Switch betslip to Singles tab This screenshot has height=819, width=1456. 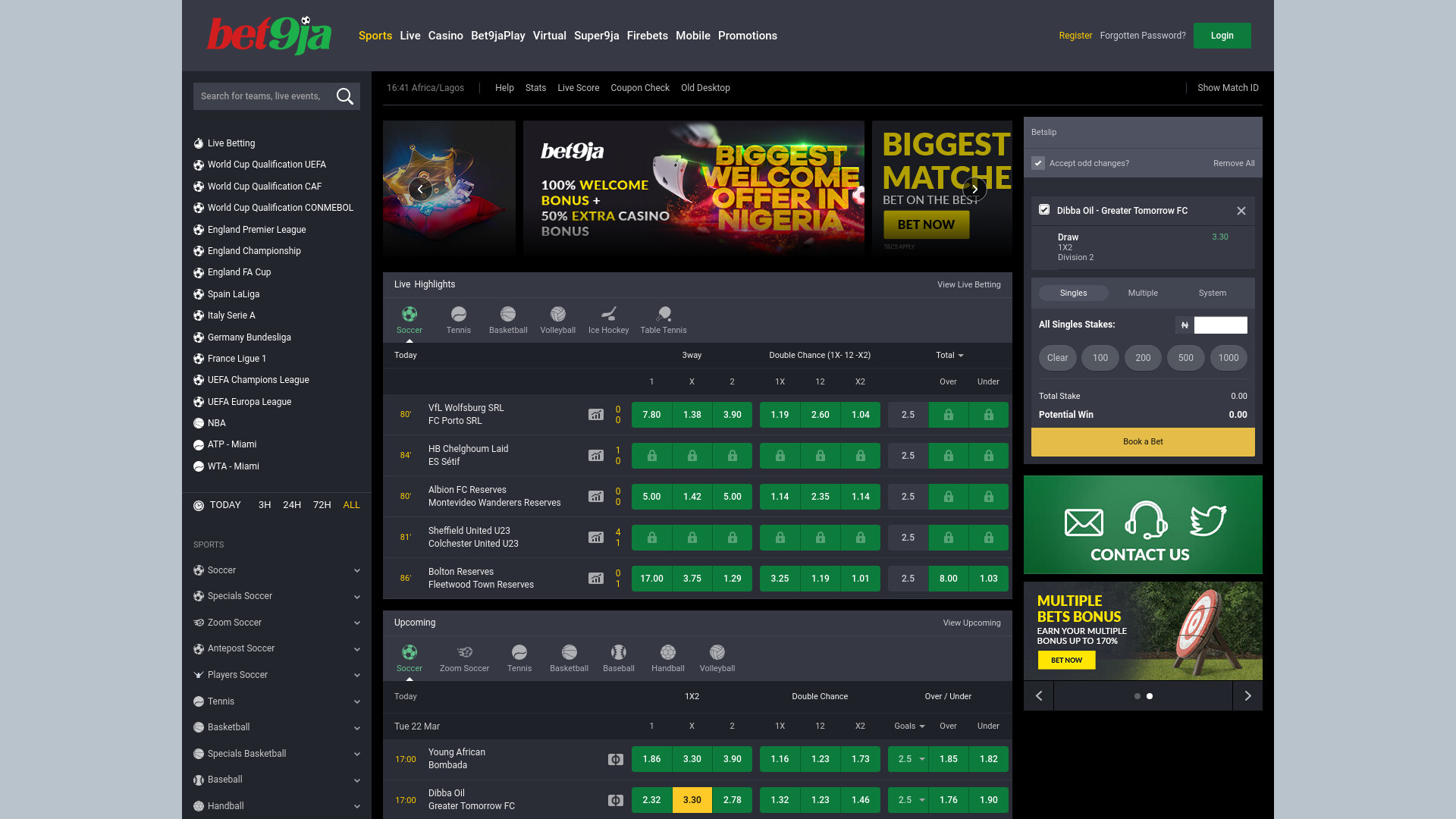(1074, 293)
